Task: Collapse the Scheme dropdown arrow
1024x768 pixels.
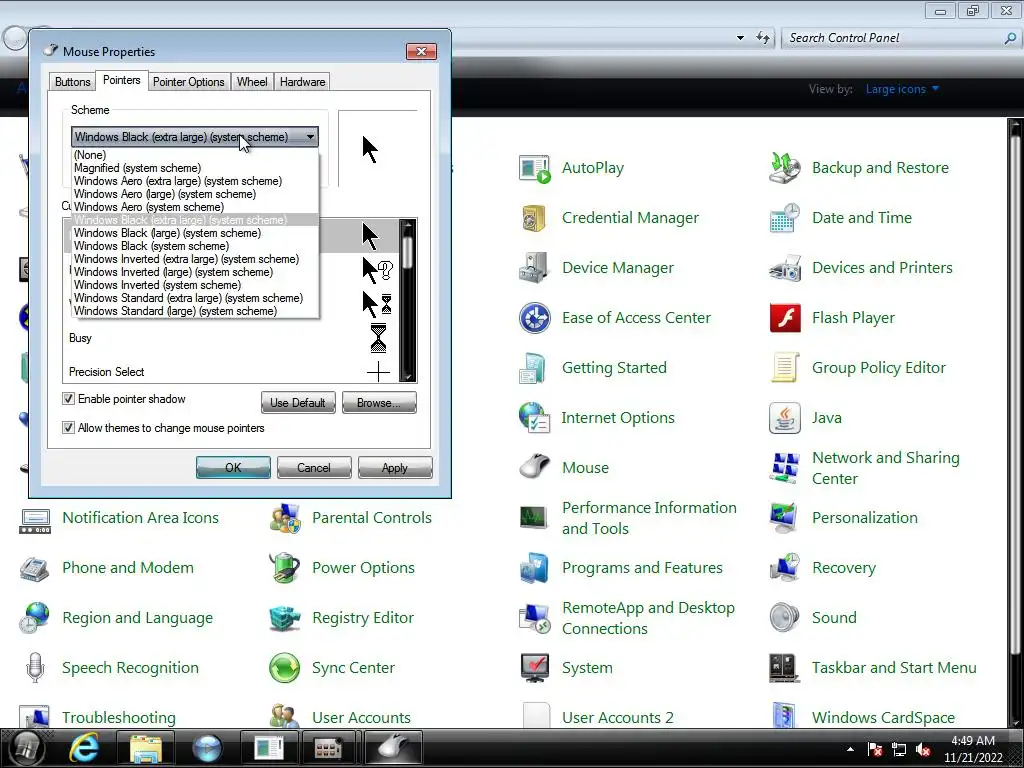Action: pos(310,137)
